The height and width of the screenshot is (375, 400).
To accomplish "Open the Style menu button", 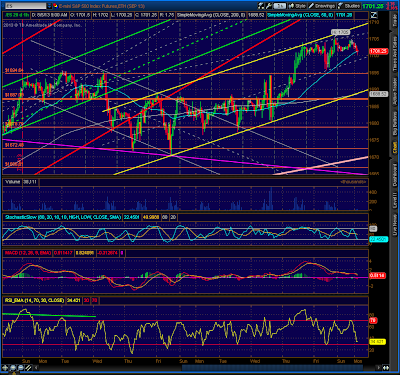I will [x=297, y=6].
